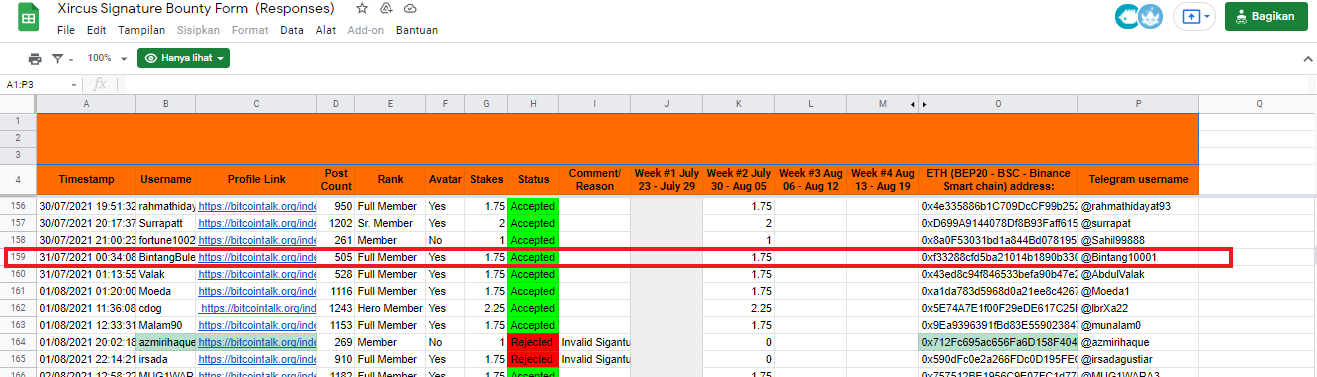Click the print icon
Image resolution: width=1317 pixels, height=377 pixels.
[x=35, y=59]
